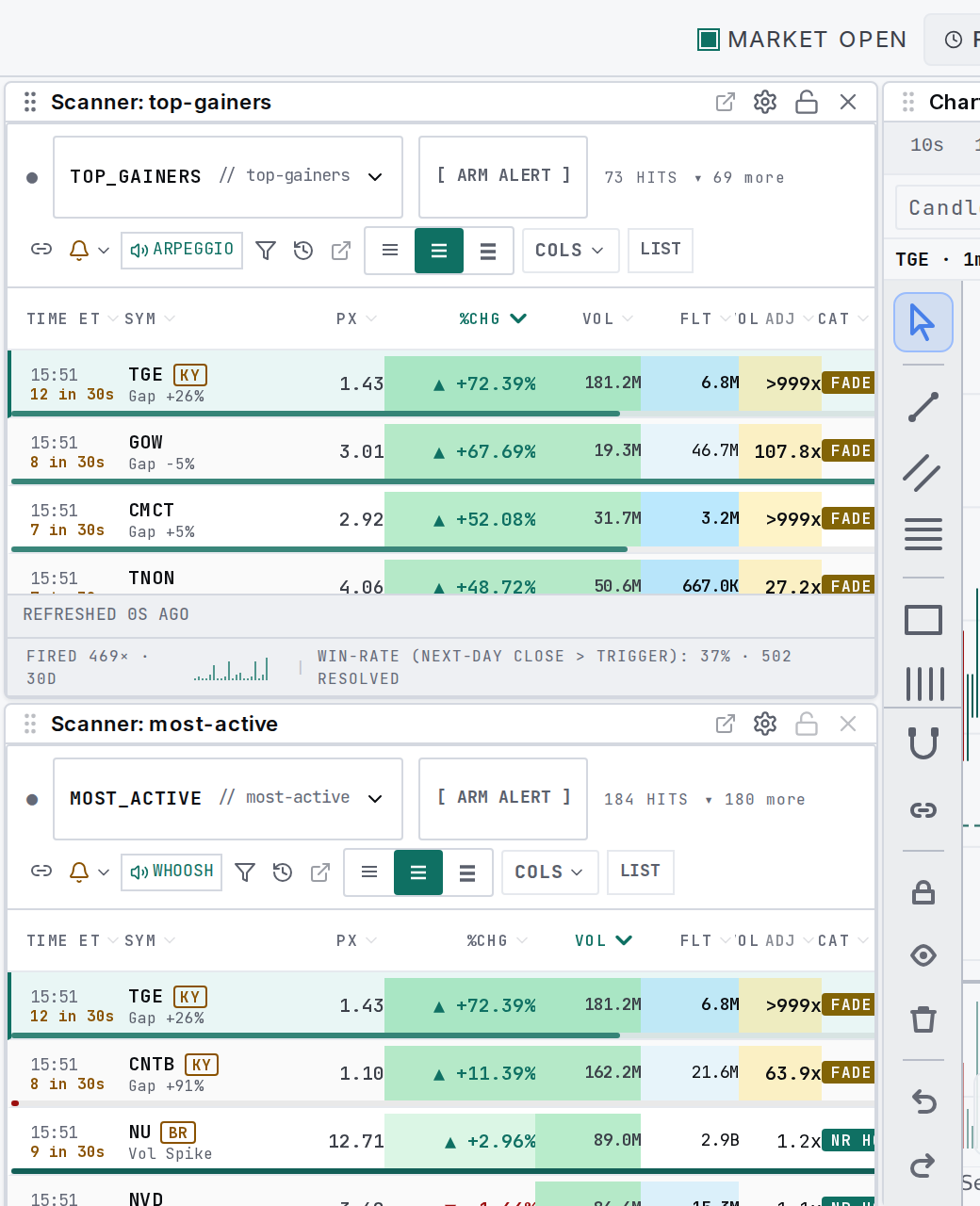Open filter in top-gainers toolbar

pyautogui.click(x=266, y=250)
